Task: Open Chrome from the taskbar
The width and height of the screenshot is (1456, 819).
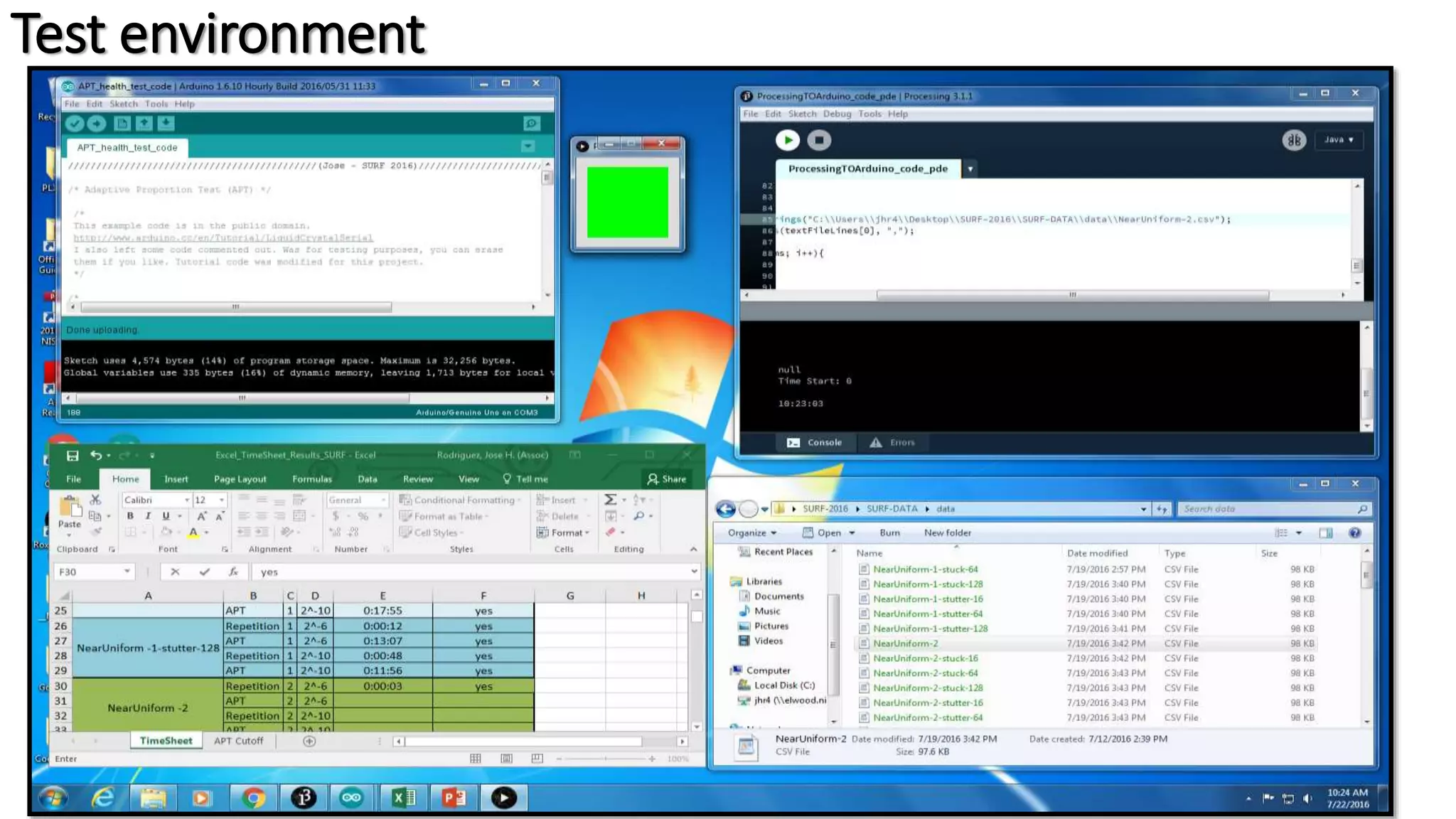Action: pos(253,798)
